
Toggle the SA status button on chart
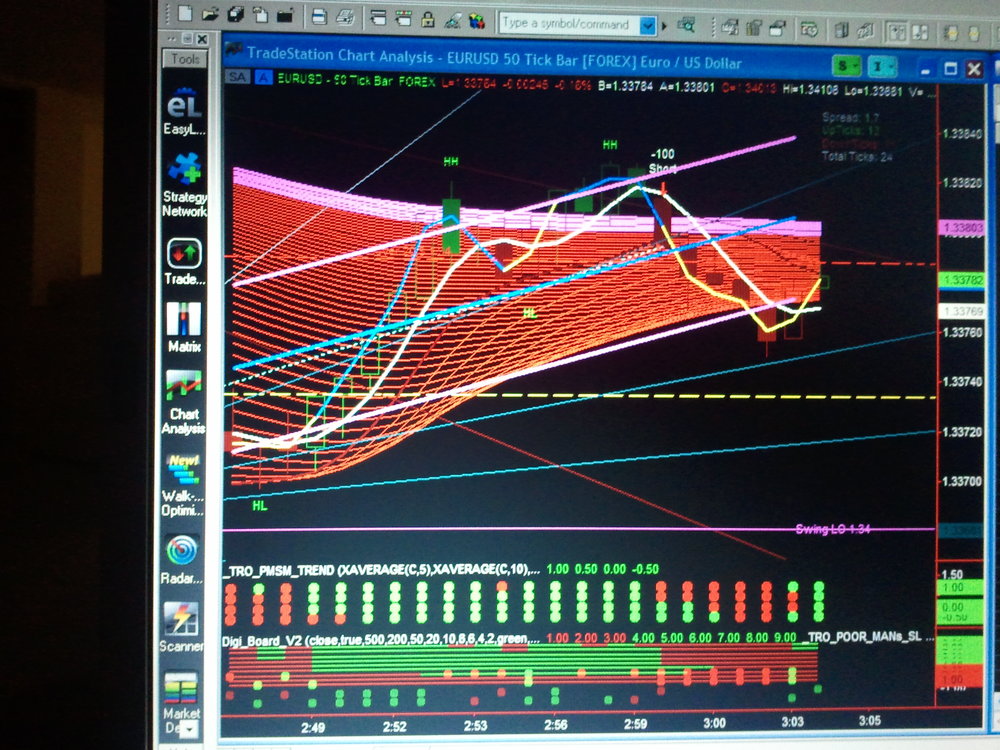237,77
